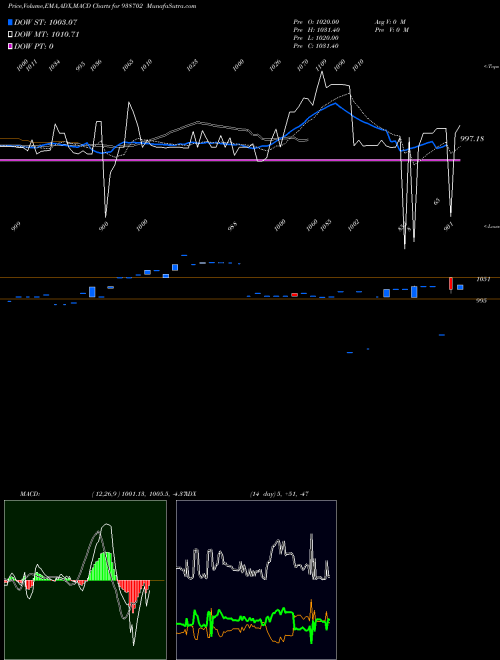The image size is (500, 660).
Task: Open the ADX indicator panel
Action: (256, 580)
